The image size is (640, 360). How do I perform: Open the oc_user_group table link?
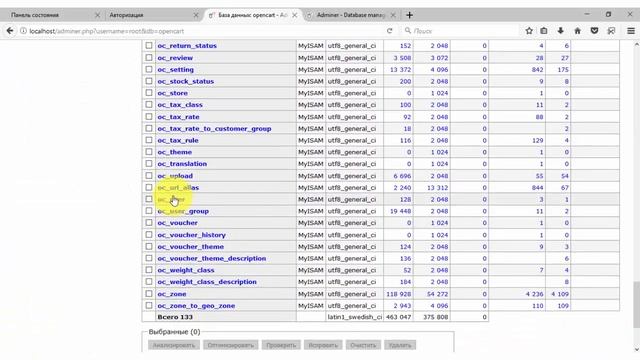pos(183,211)
